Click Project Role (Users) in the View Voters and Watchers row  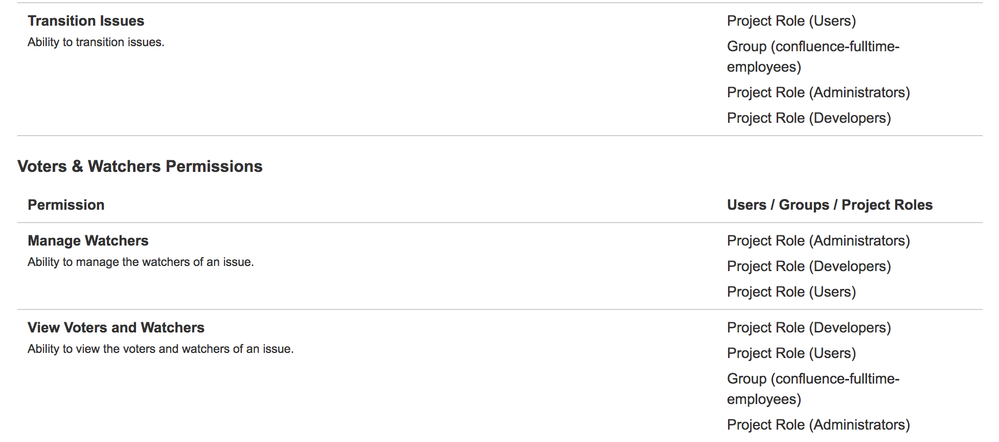tap(791, 353)
